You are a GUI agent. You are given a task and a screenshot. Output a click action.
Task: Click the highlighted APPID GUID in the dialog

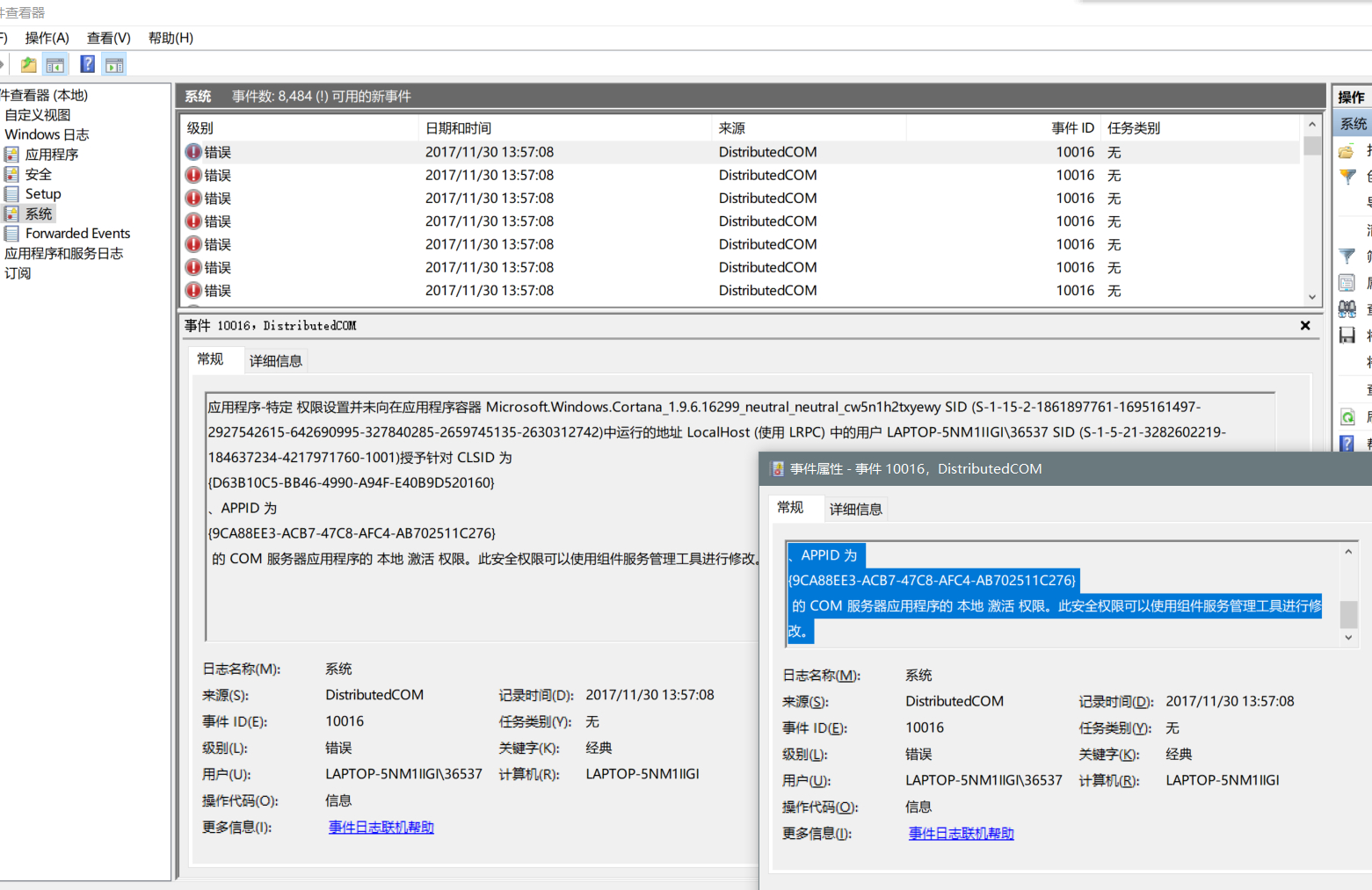pos(933,581)
